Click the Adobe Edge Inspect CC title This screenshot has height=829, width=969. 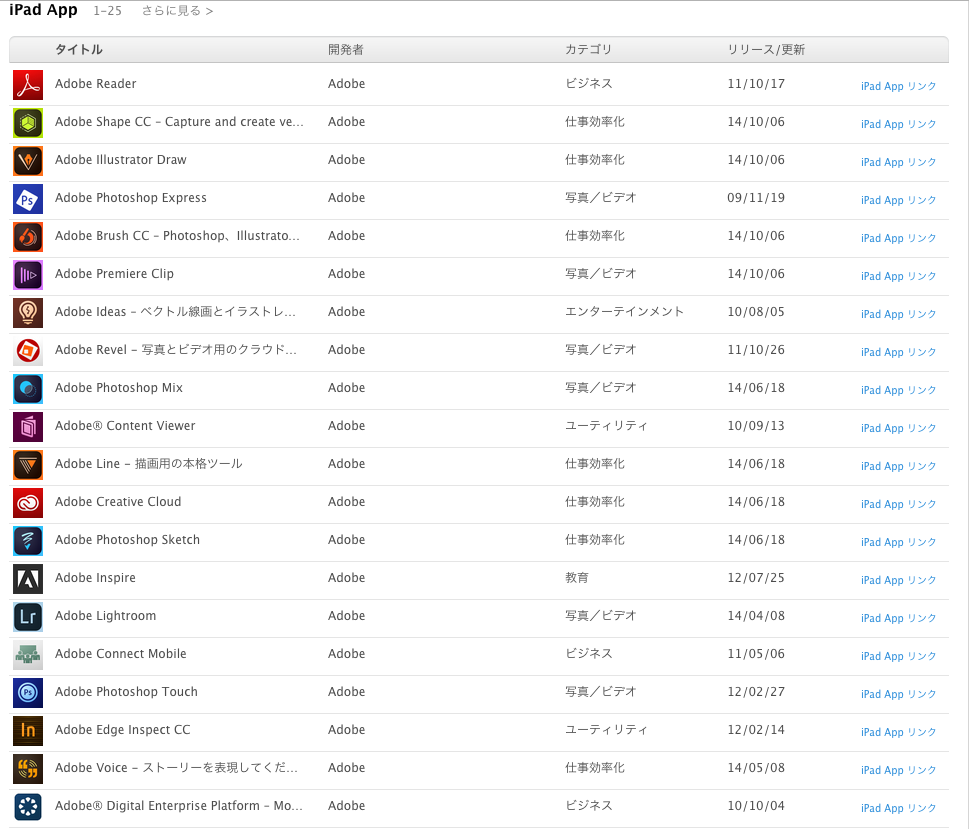point(122,729)
